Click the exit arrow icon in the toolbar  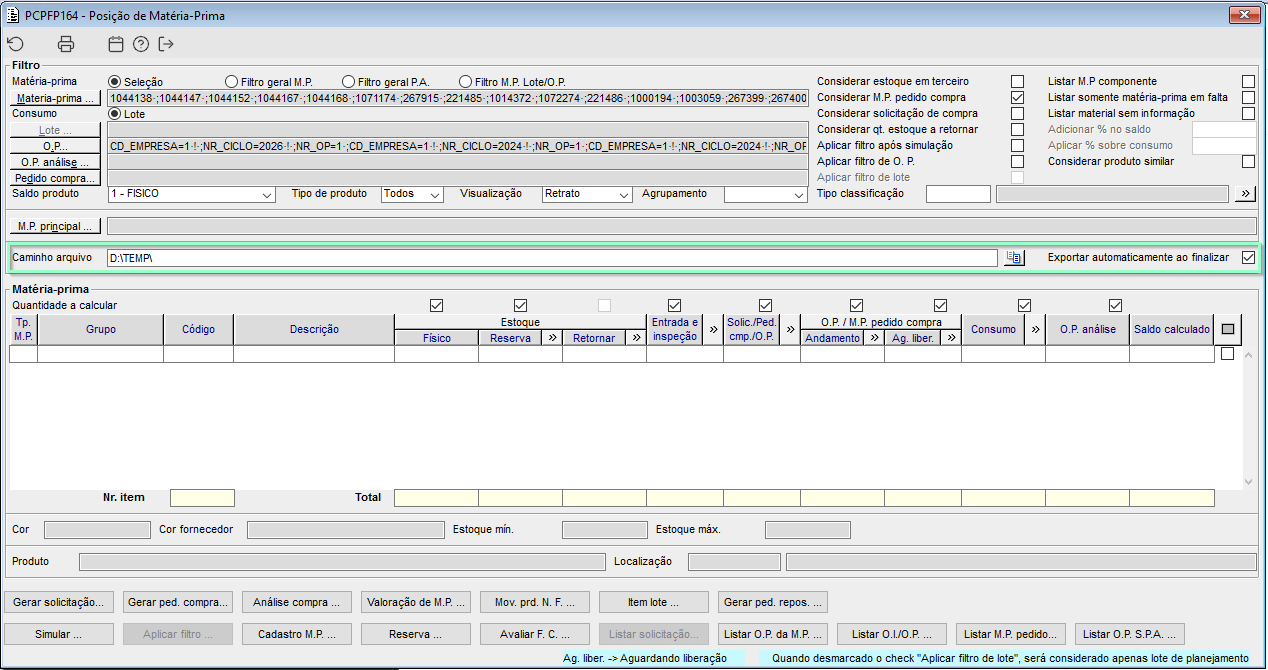(166, 44)
